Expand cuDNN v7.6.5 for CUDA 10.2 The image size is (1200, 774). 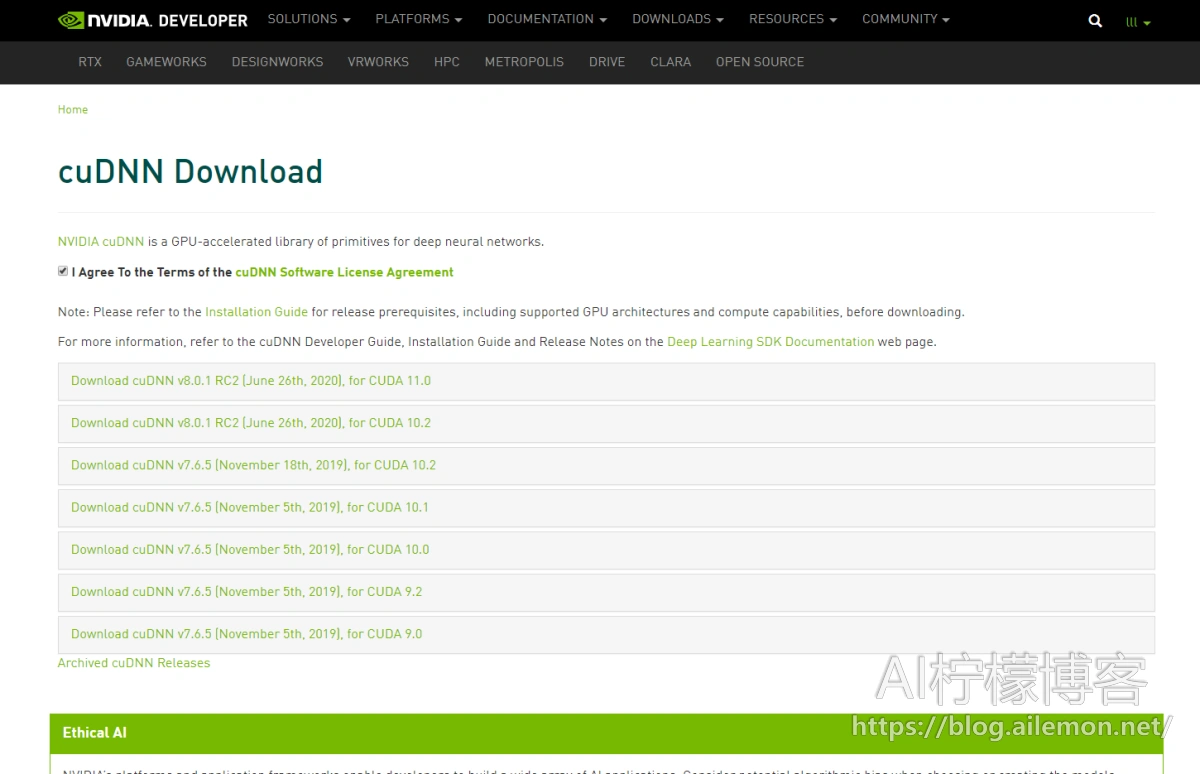[606, 466]
